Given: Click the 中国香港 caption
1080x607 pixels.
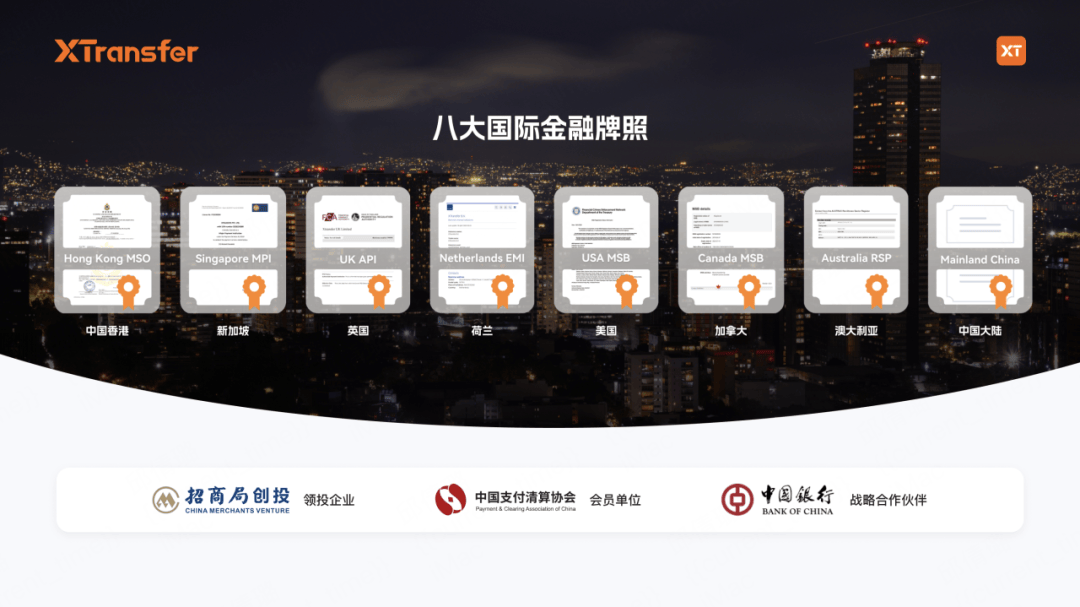Looking at the screenshot, I should [107, 331].
